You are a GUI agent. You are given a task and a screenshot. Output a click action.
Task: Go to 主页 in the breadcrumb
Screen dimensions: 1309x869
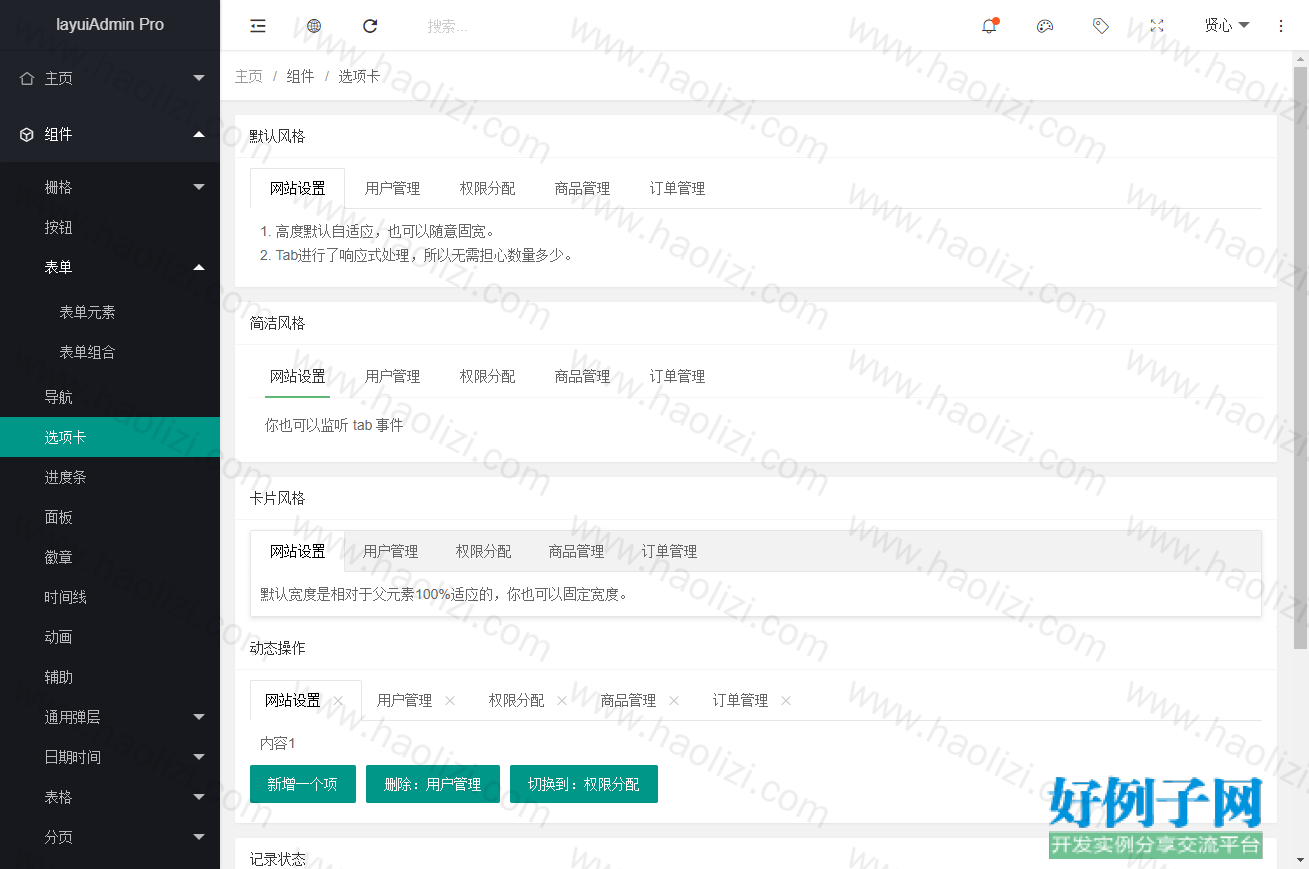point(249,76)
